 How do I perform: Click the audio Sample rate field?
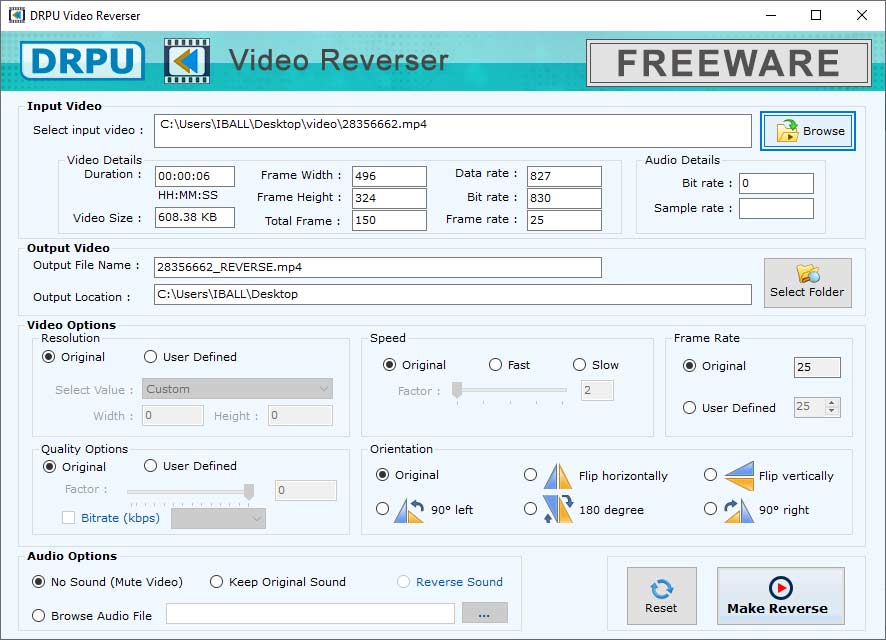(776, 208)
